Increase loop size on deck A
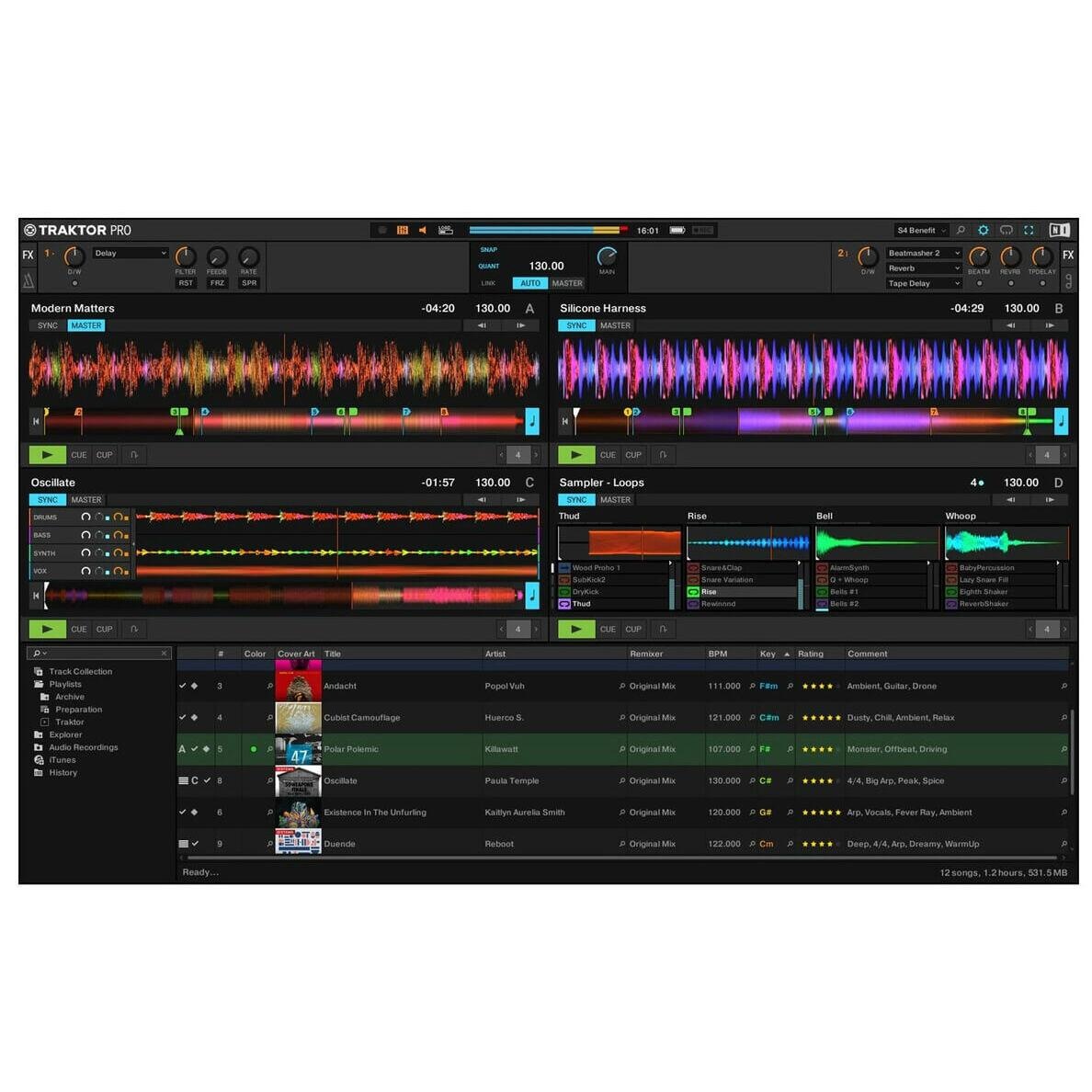 click(536, 455)
